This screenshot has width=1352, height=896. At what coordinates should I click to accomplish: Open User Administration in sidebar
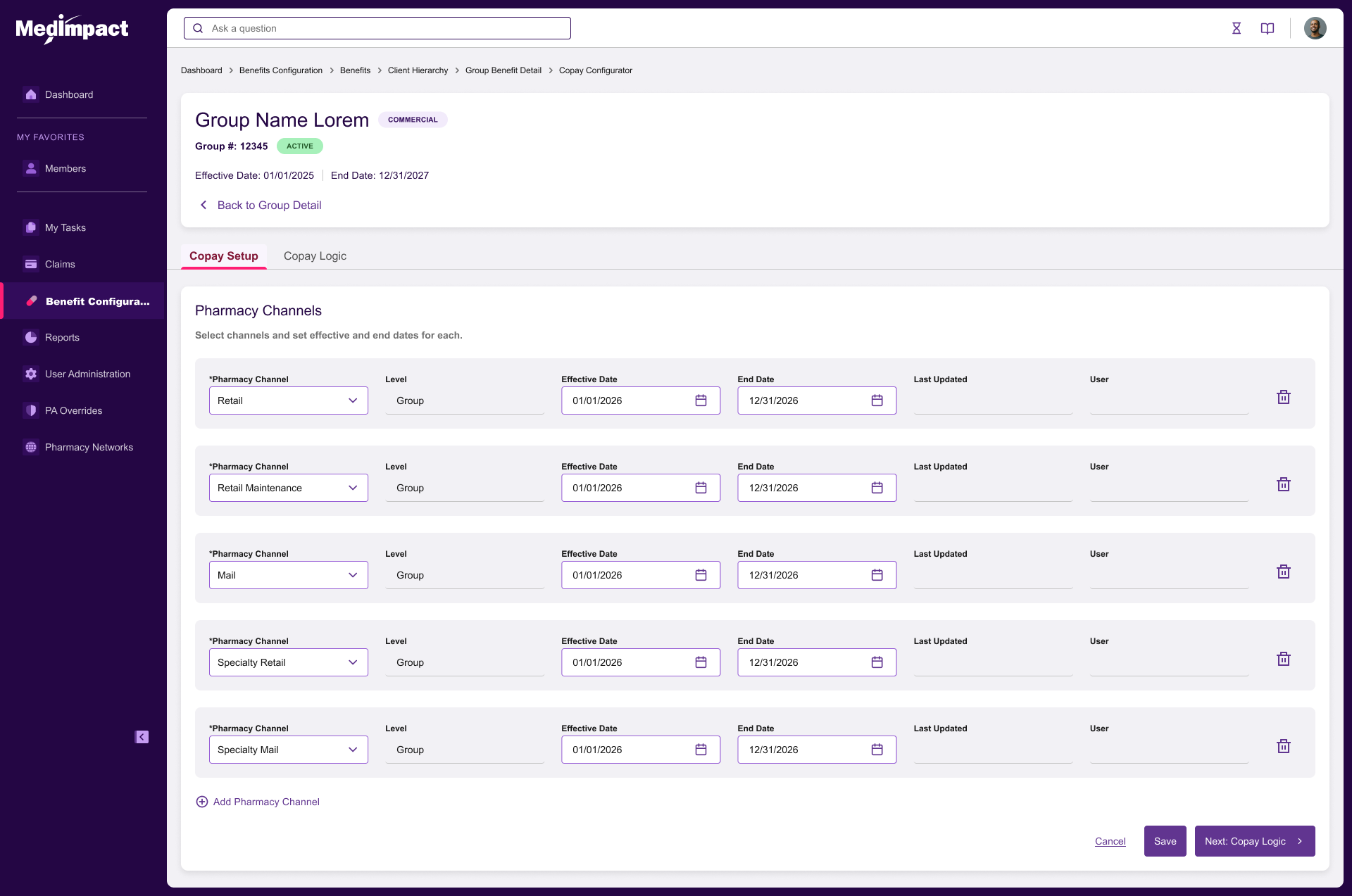(87, 374)
